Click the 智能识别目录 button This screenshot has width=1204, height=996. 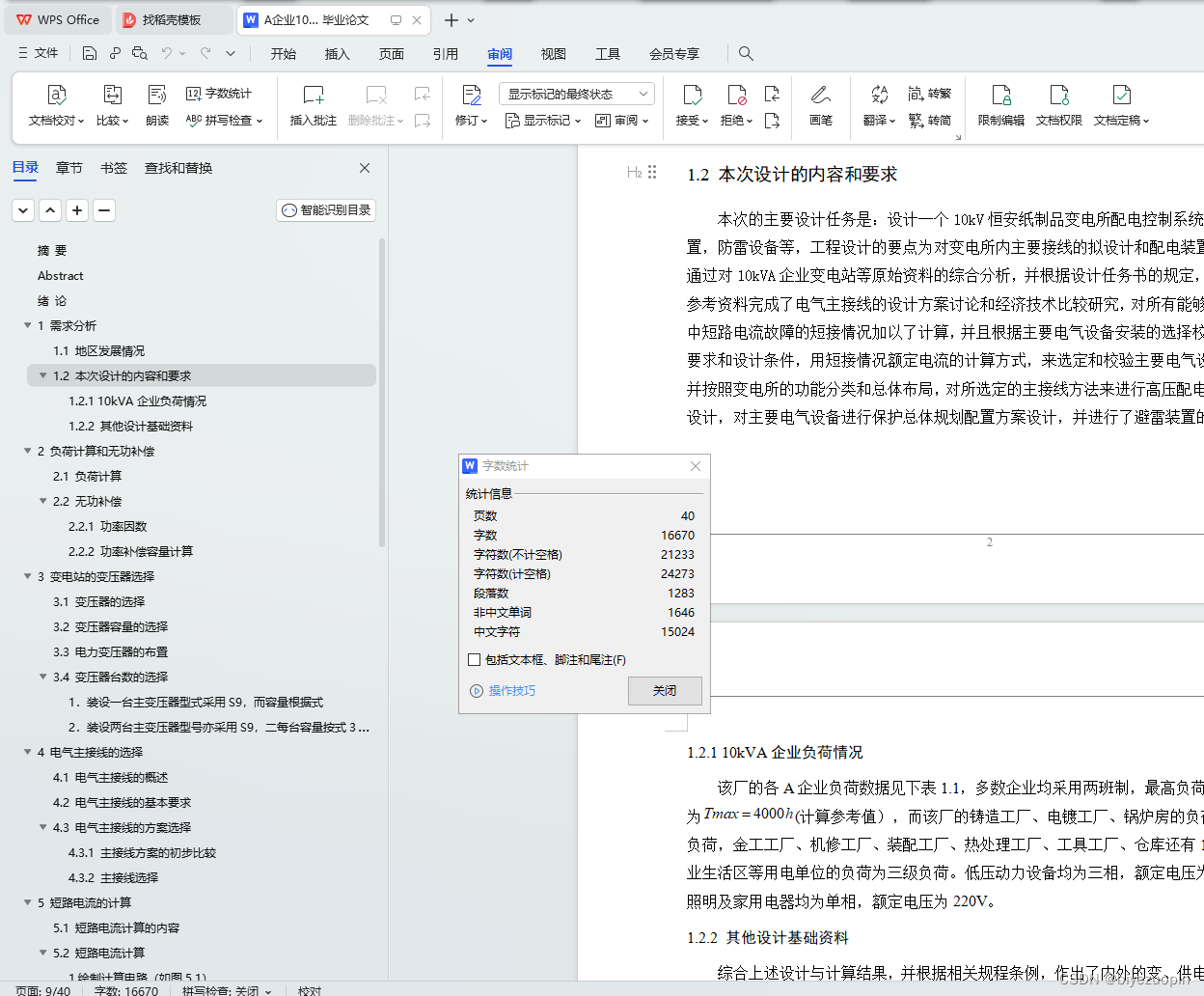point(325,209)
